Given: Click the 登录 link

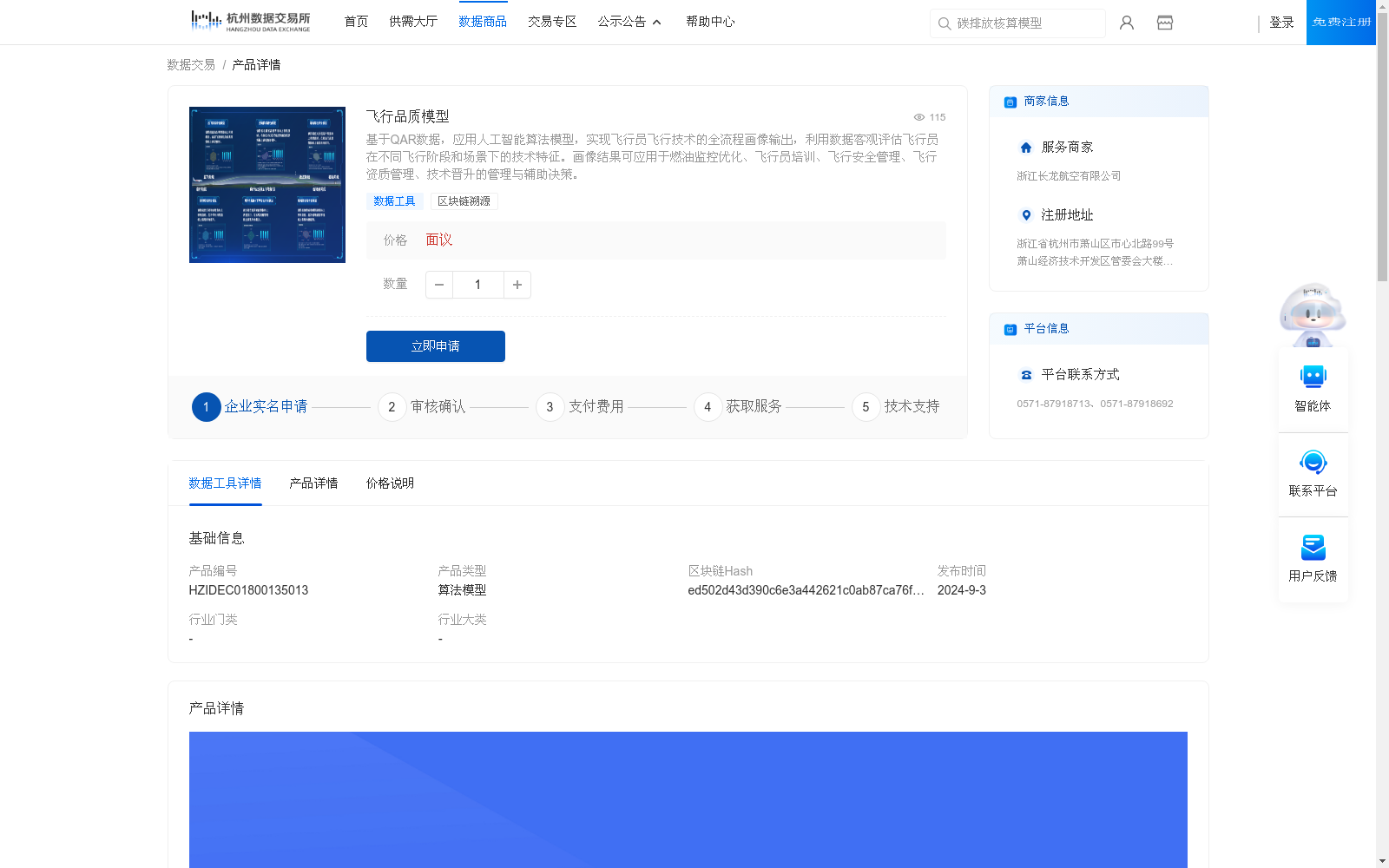Looking at the screenshot, I should (x=1281, y=23).
